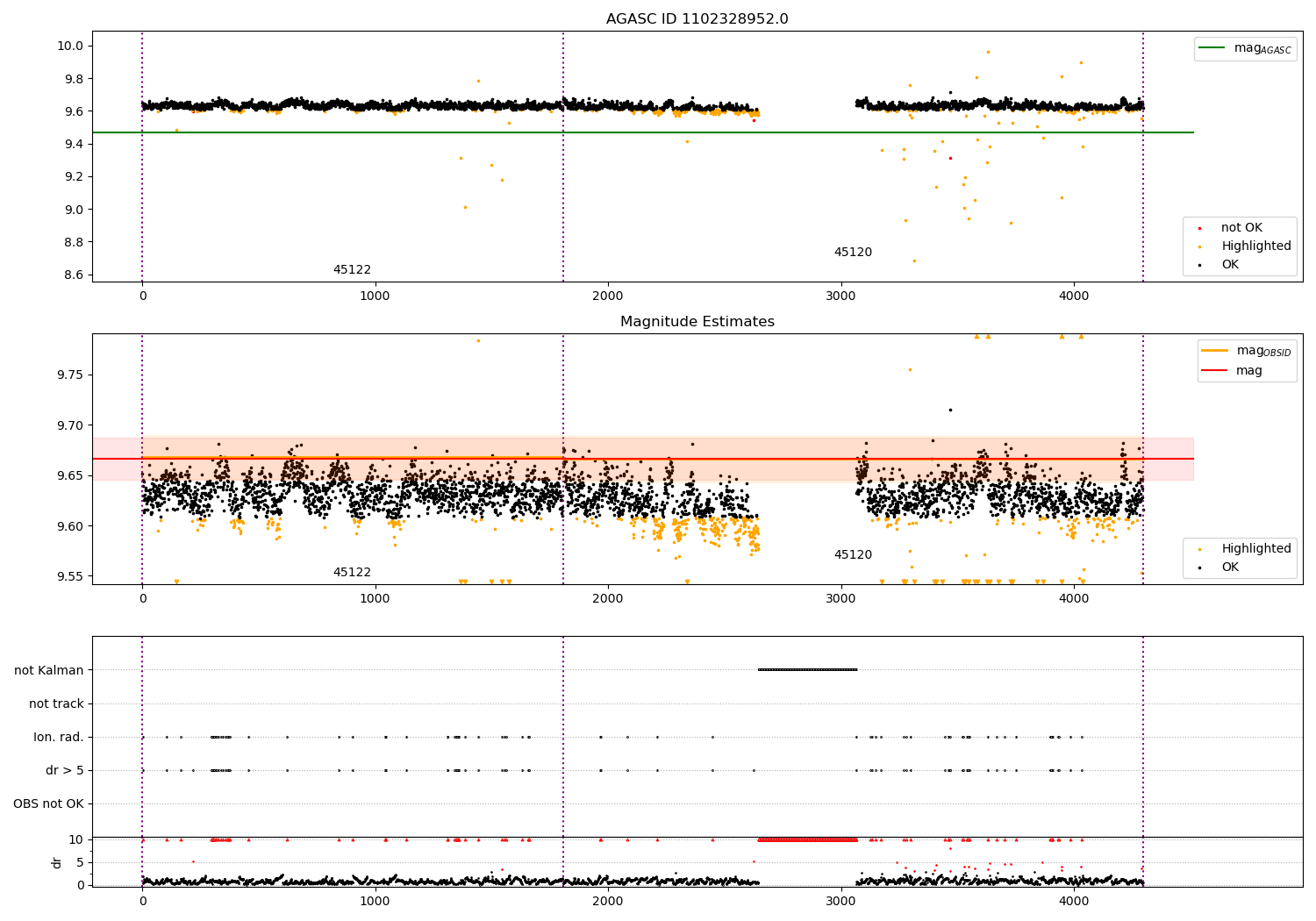Click the 3000 x-axis tick in middle plot

(841, 598)
